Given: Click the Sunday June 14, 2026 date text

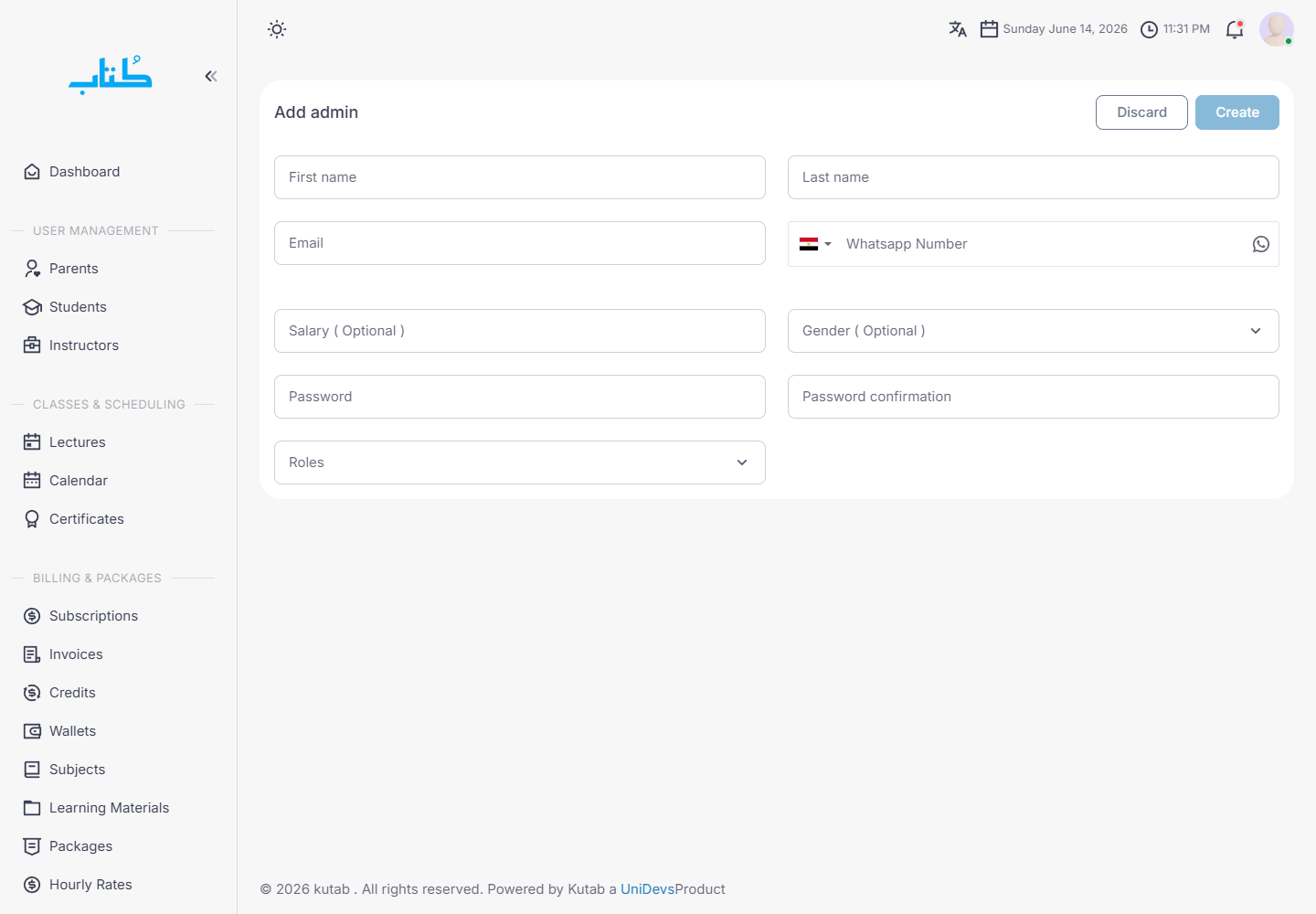Looking at the screenshot, I should (1066, 29).
